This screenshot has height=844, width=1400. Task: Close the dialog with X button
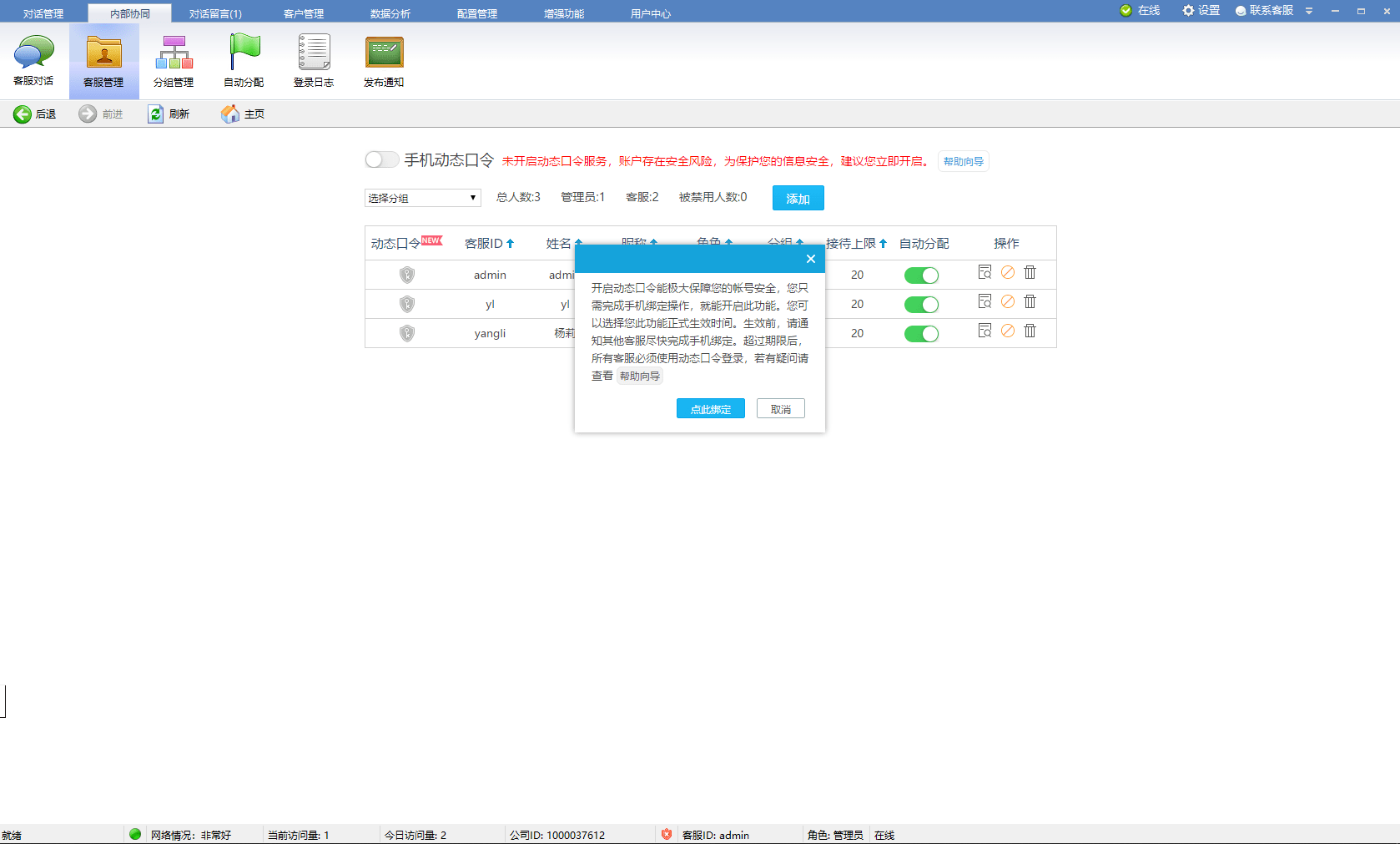(810, 259)
